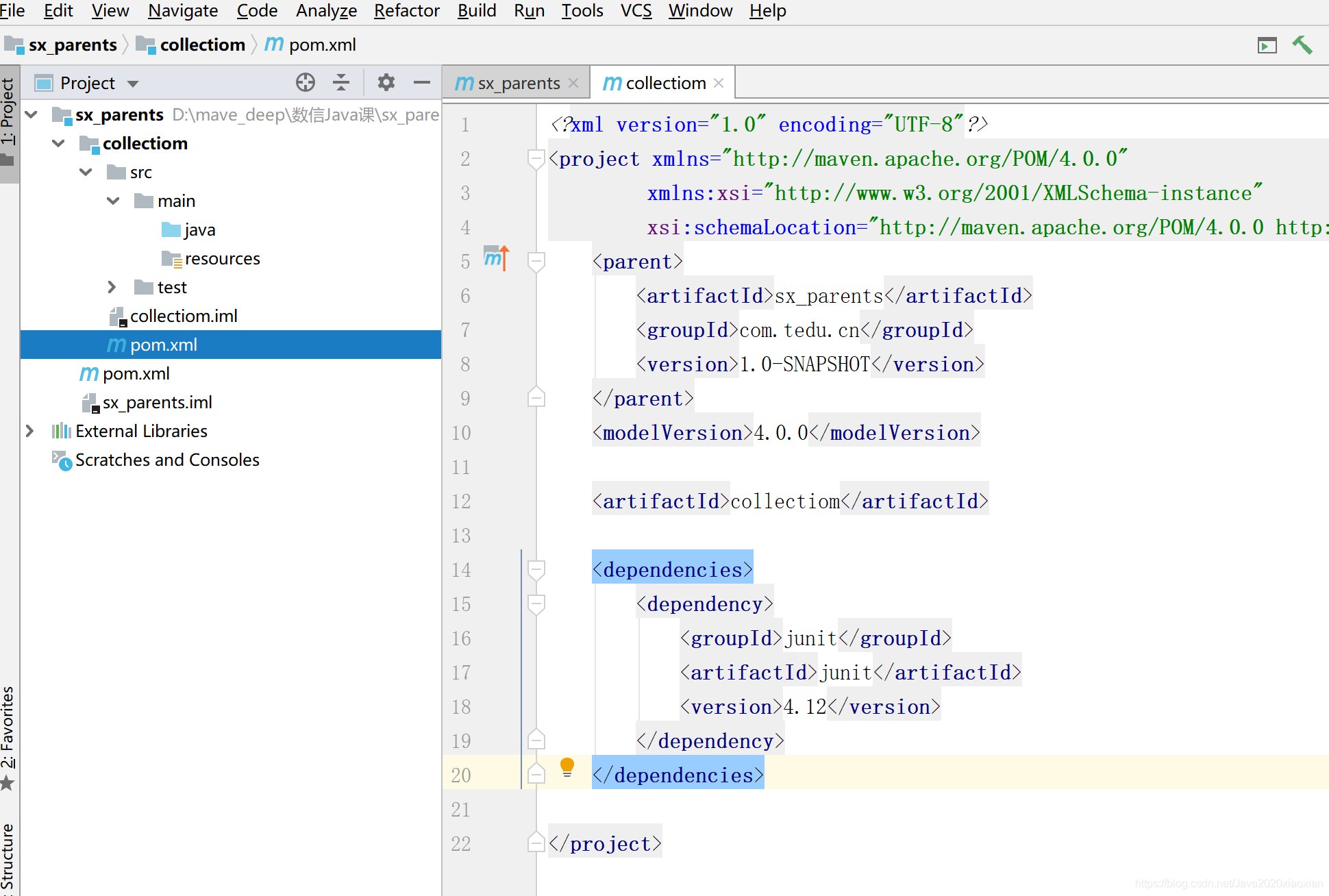Viewport: 1329px width, 896px height.
Task: Toggle fold marker at dependency line 15
Action: click(536, 603)
